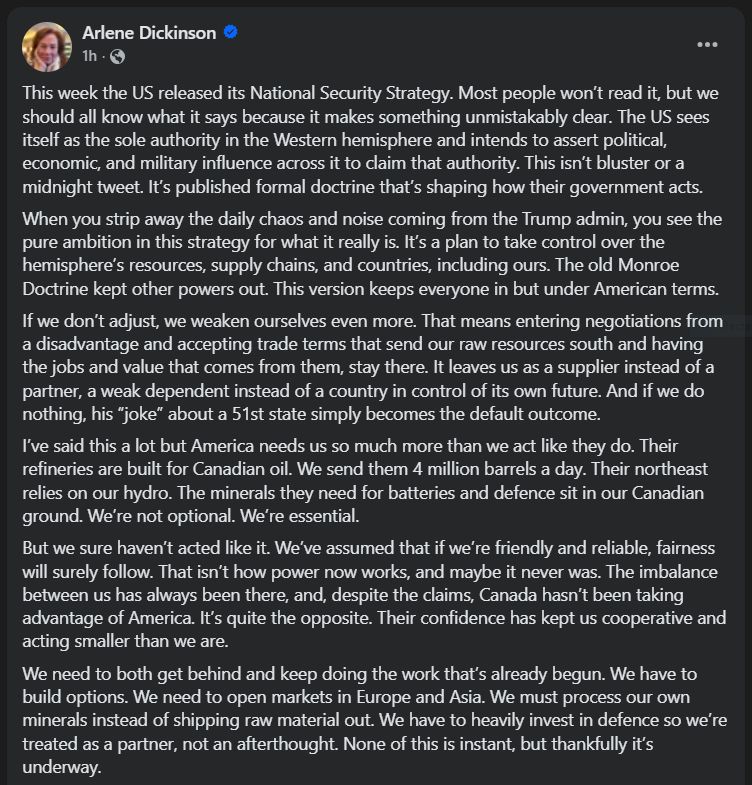Click the "1h" post timestamp
752x785 pixels.
(x=90, y=56)
